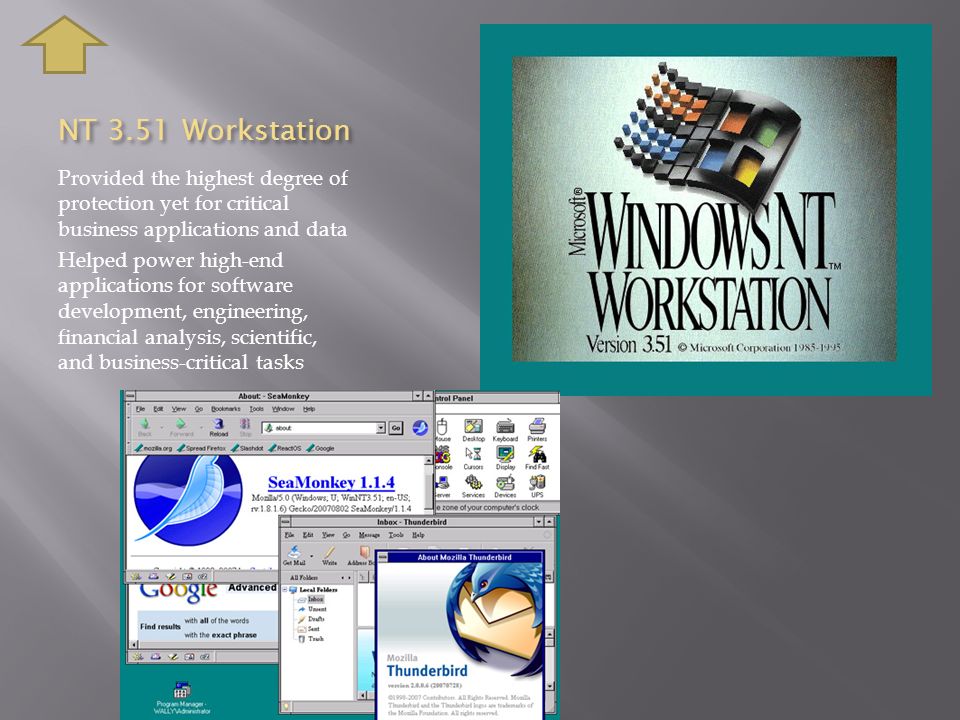Click the large SeaMonkey logo on about page
The image size is (960, 720).
(188, 500)
